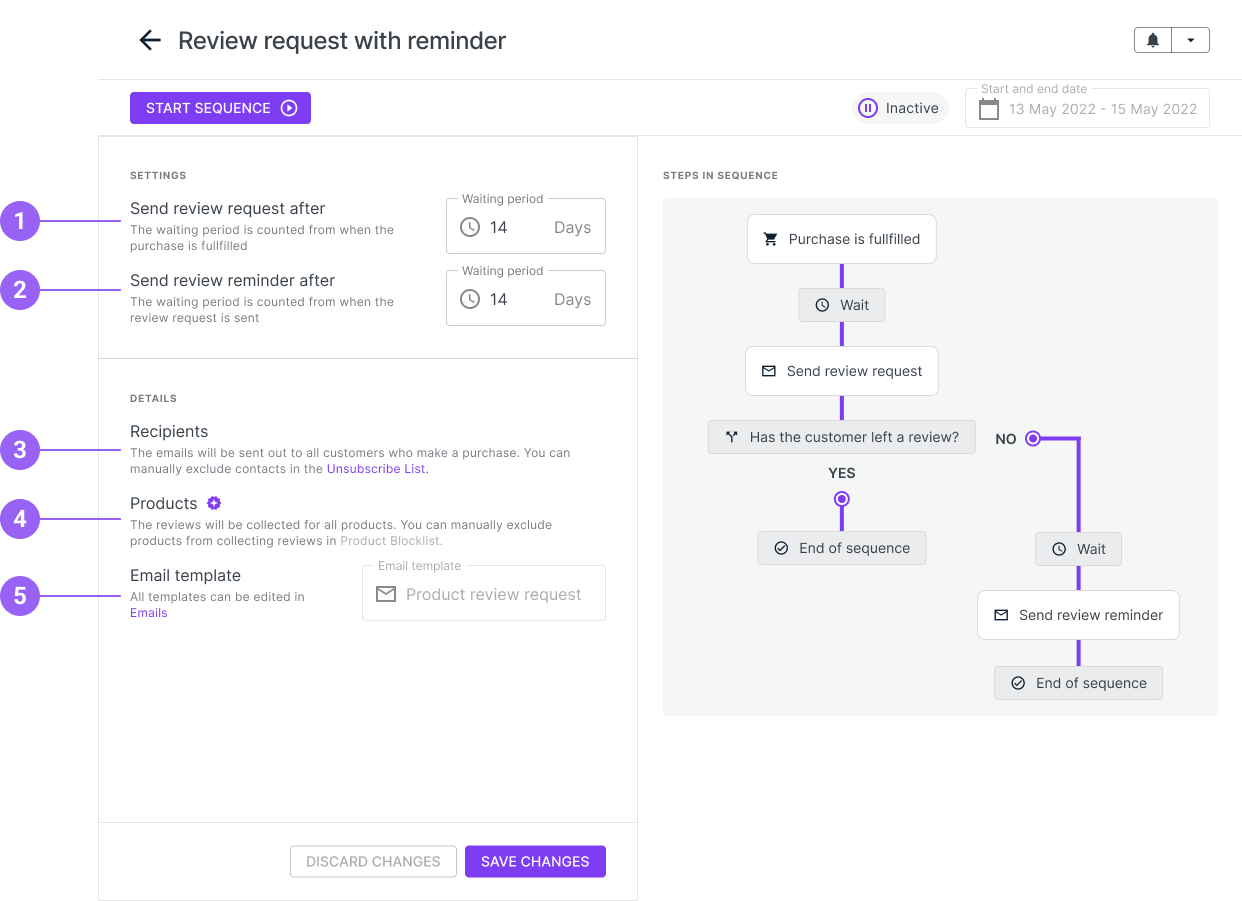Screen dimensions: 1242x901
Task: Click the back arrow icon
Action: click(x=150, y=40)
